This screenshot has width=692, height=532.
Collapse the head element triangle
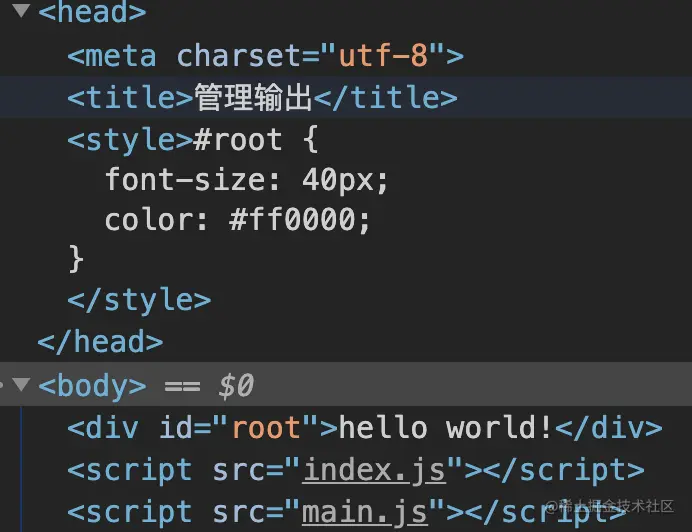(x=21, y=10)
